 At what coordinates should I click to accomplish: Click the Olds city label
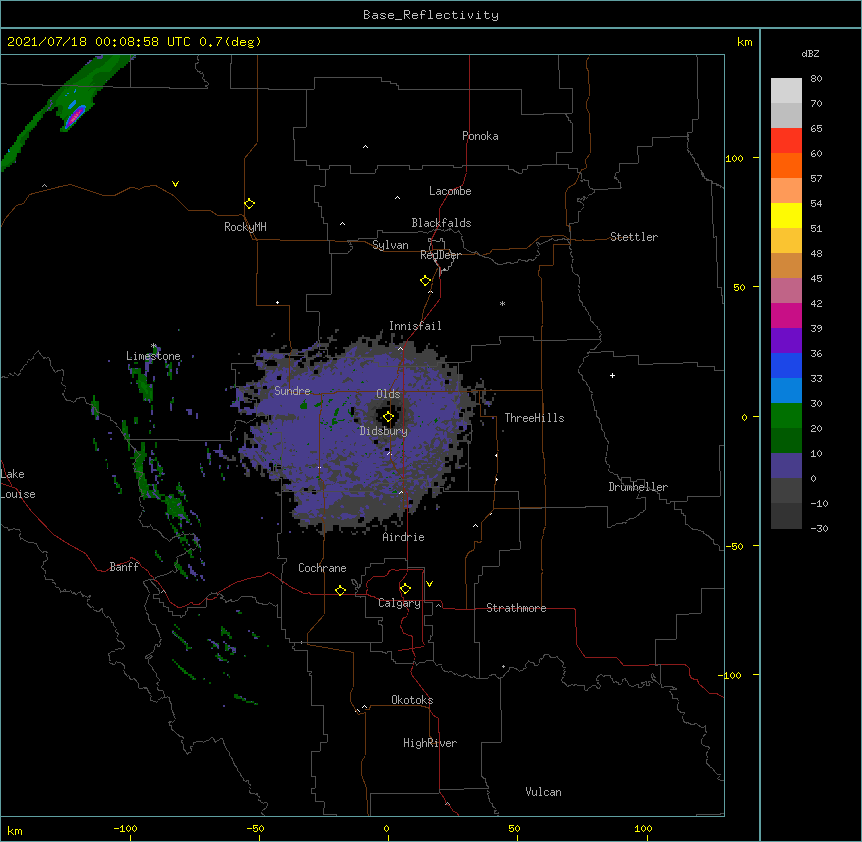pos(388,394)
